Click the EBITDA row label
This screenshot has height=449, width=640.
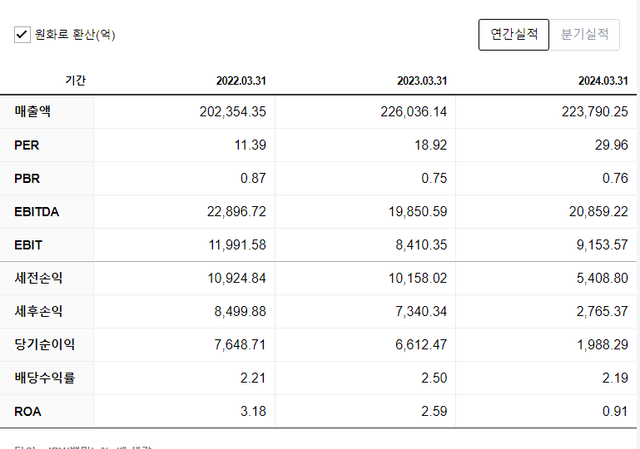tap(36, 211)
